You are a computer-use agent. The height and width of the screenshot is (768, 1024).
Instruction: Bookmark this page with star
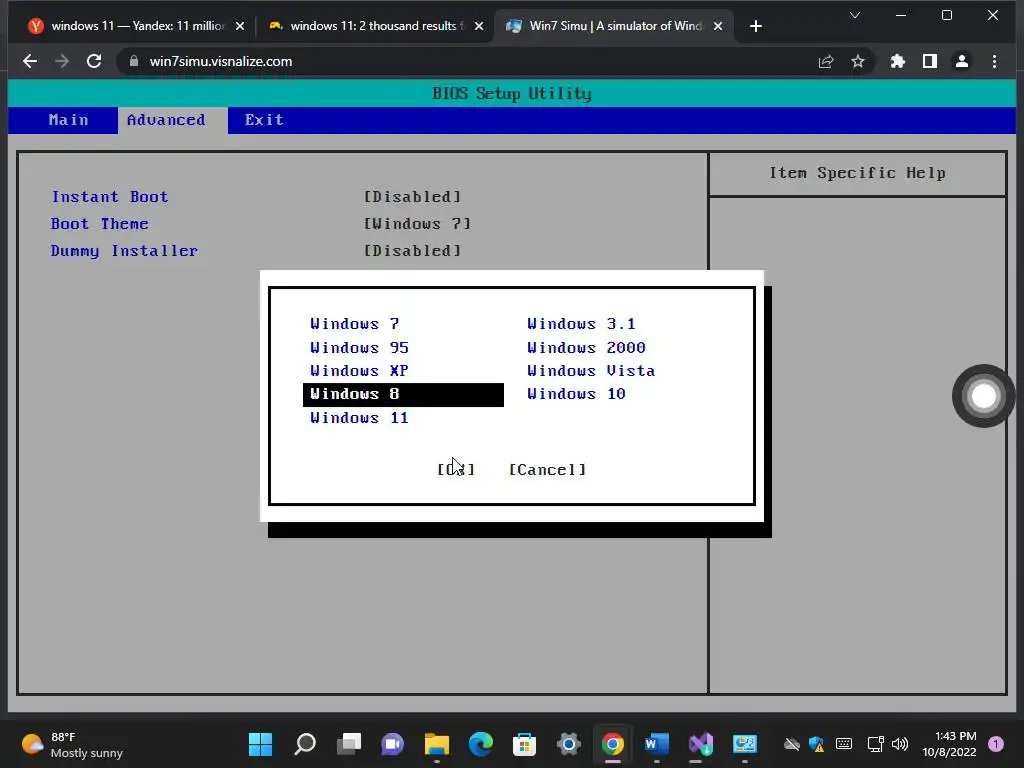857,61
